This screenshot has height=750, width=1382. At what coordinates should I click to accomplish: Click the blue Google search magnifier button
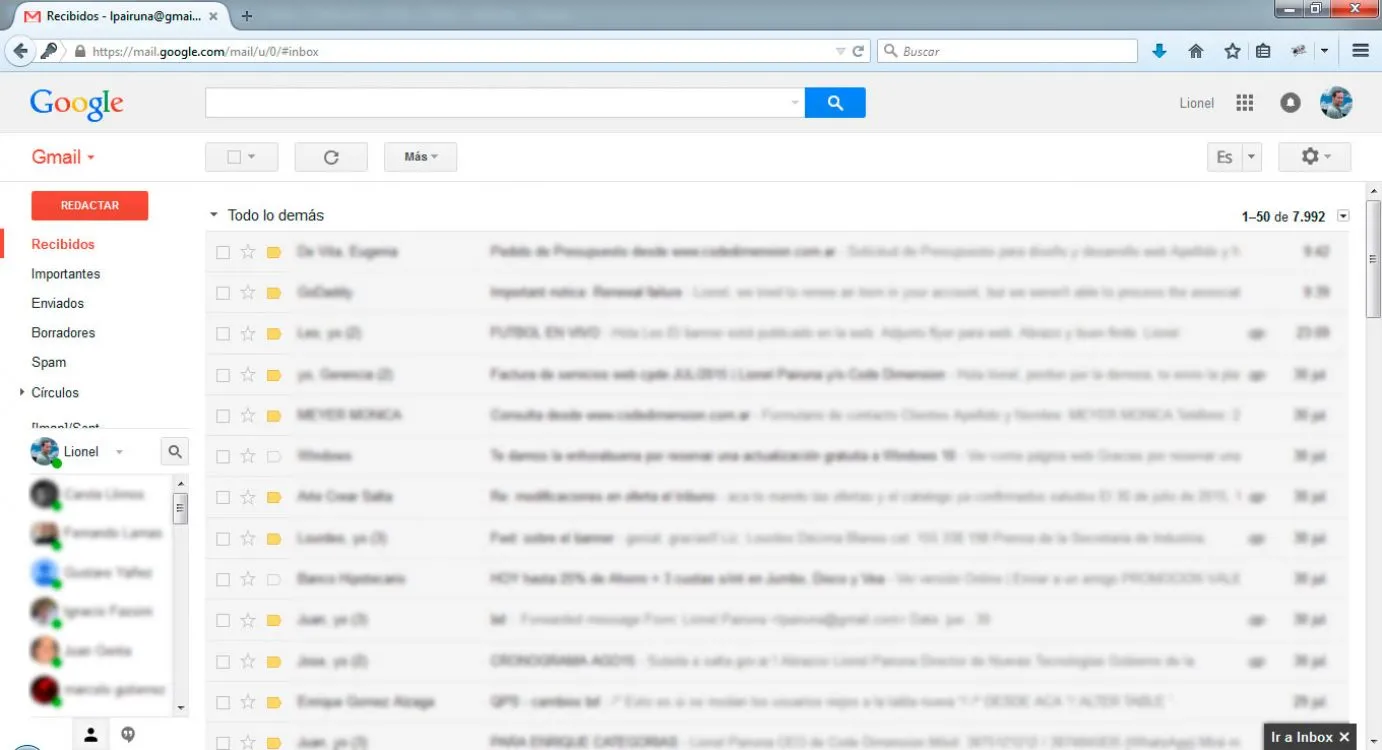pyautogui.click(x=835, y=102)
